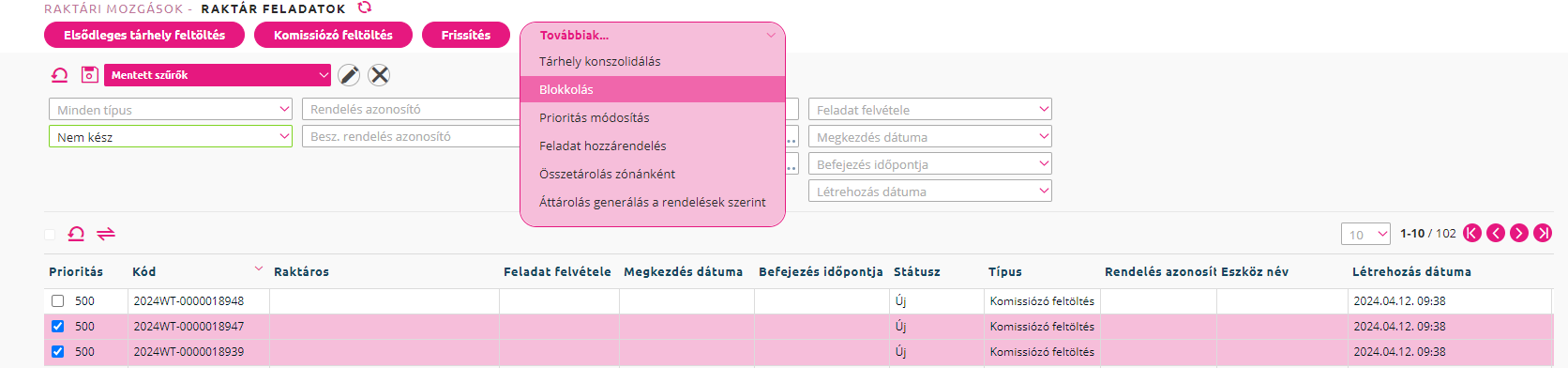Uncheck the row 2024WT-0000018947 checkbox
Screen dimensions: 1568x368
[x=58, y=327]
